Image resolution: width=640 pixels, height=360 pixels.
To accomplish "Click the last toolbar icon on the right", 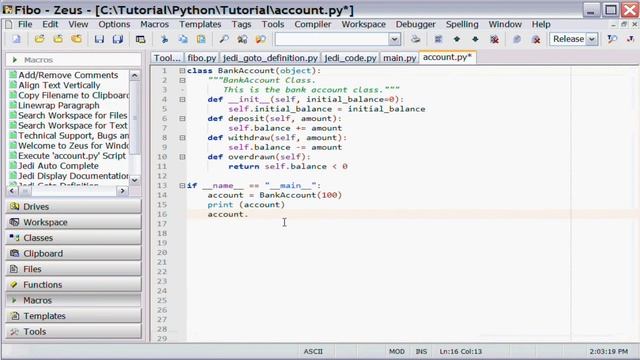I will (x=631, y=39).
